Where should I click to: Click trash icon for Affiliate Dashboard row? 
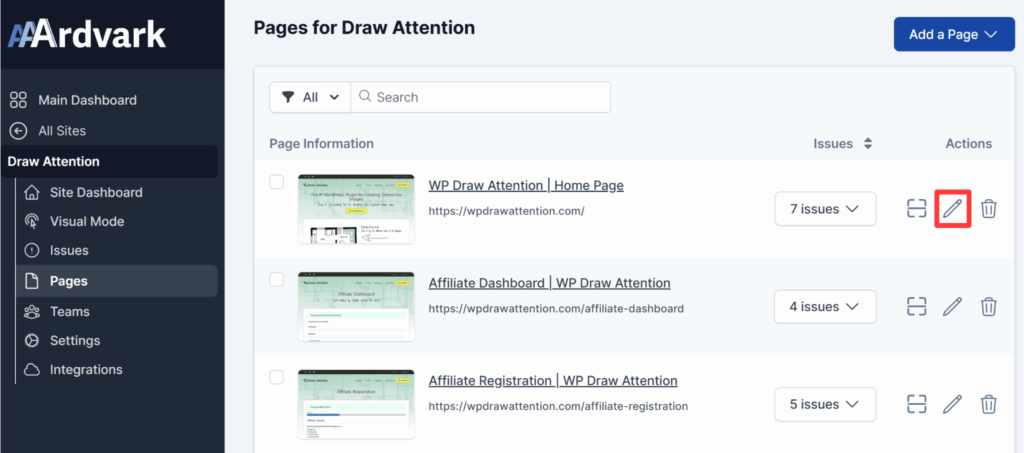[x=989, y=306]
